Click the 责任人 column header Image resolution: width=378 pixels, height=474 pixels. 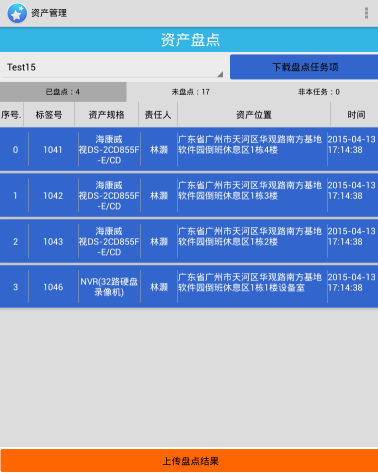pyautogui.click(x=158, y=115)
